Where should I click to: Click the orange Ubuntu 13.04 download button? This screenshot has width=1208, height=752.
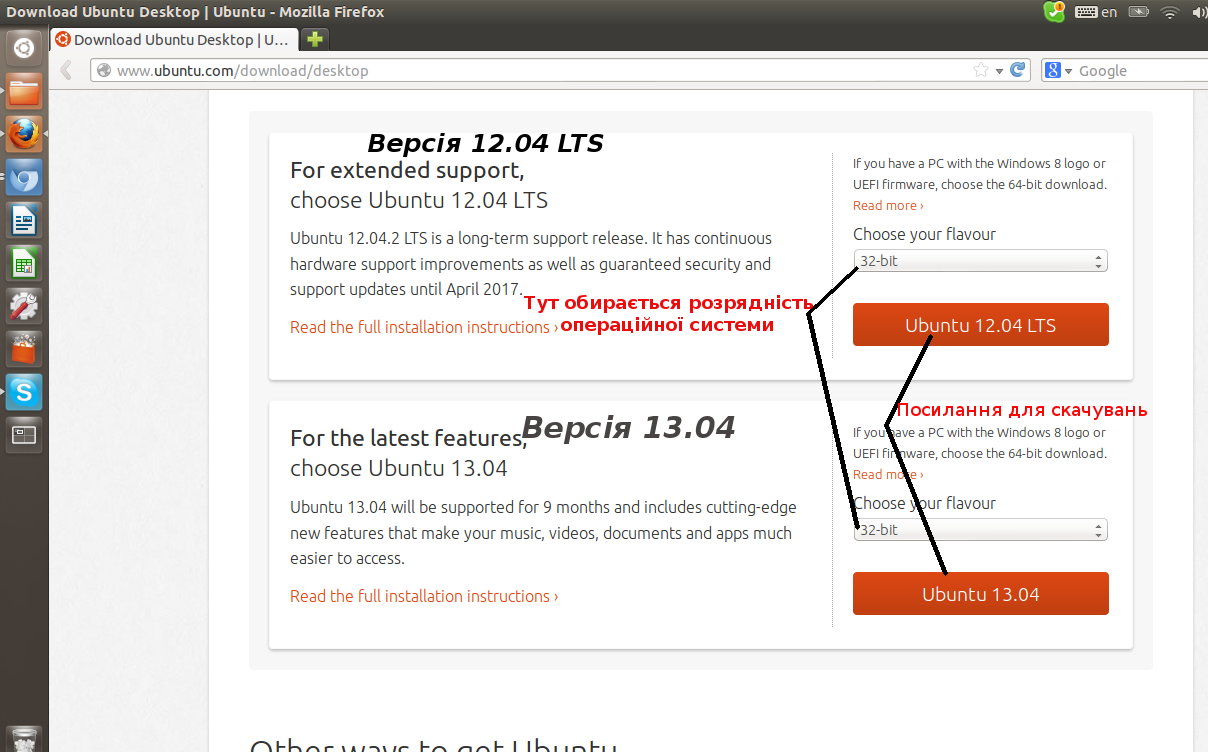point(981,594)
